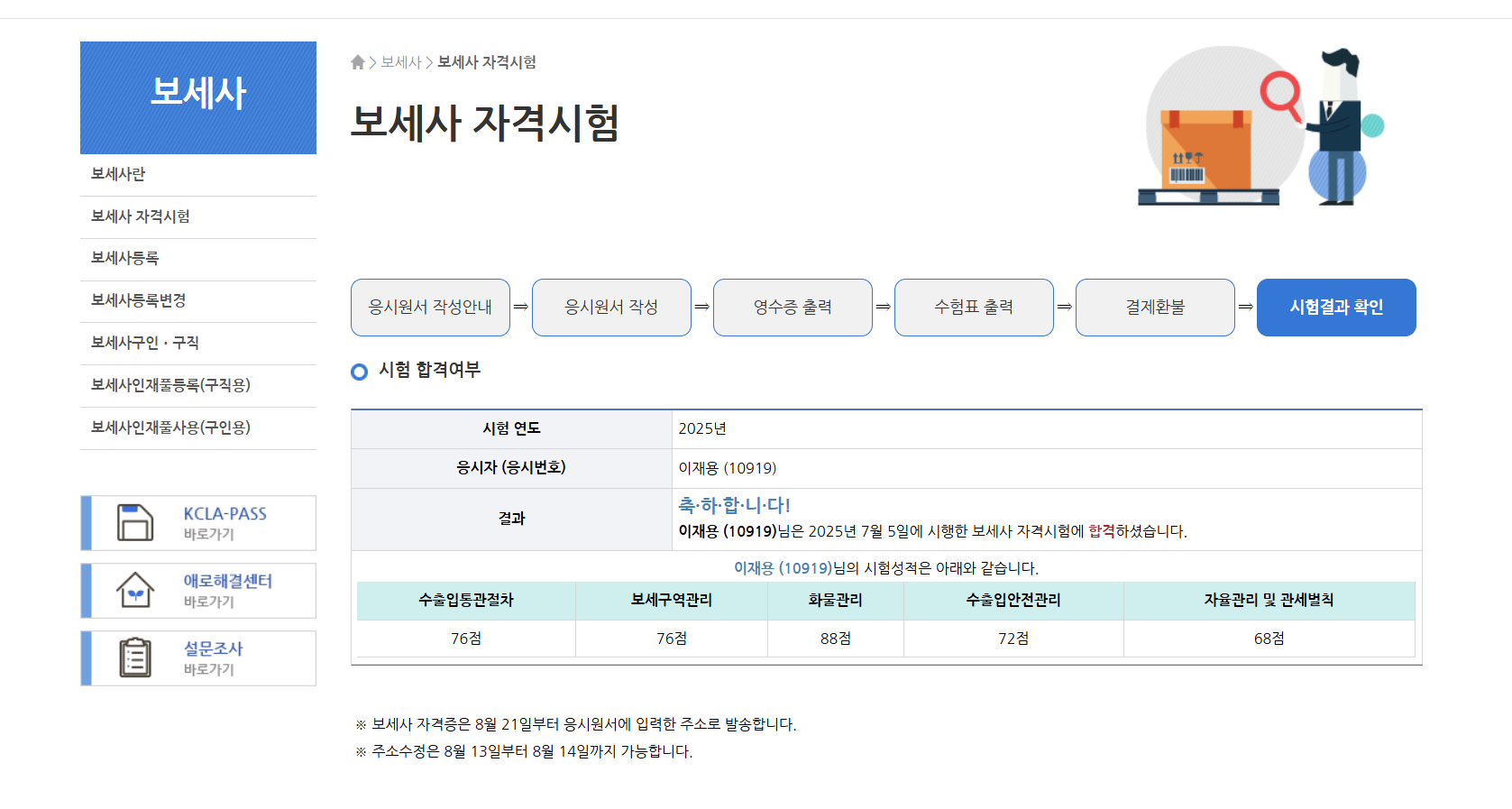The image size is (1512, 809).
Task: Click the 설문조사 clipboard icon
Action: point(135,657)
